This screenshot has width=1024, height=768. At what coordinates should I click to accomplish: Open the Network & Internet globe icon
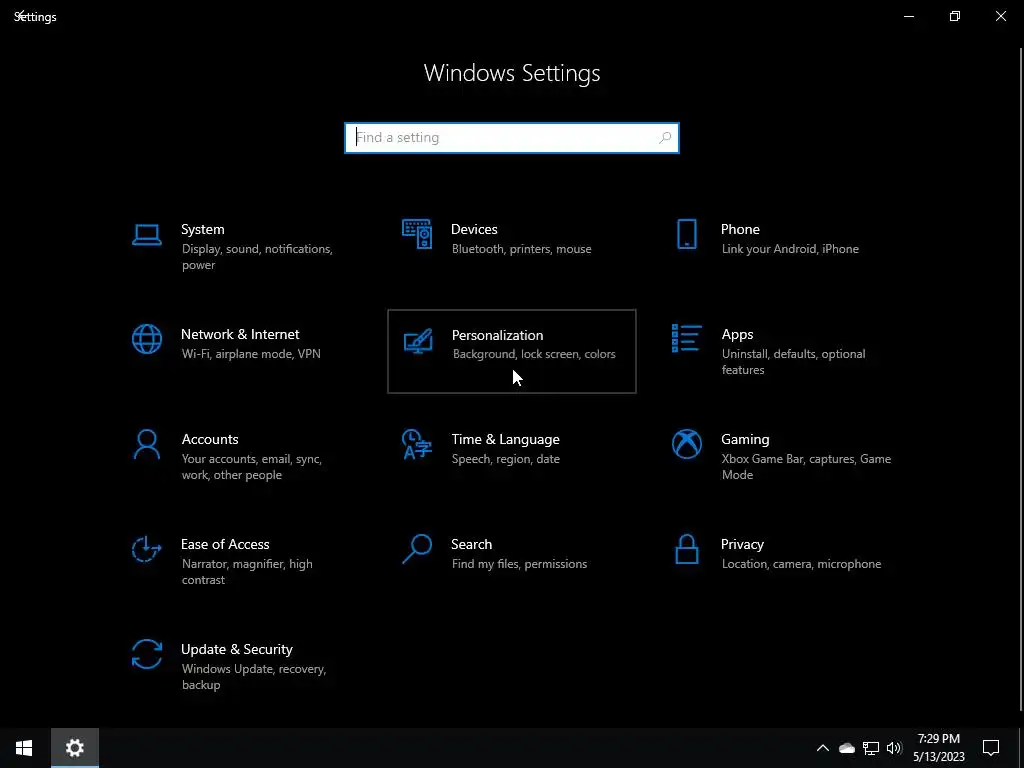[146, 339]
